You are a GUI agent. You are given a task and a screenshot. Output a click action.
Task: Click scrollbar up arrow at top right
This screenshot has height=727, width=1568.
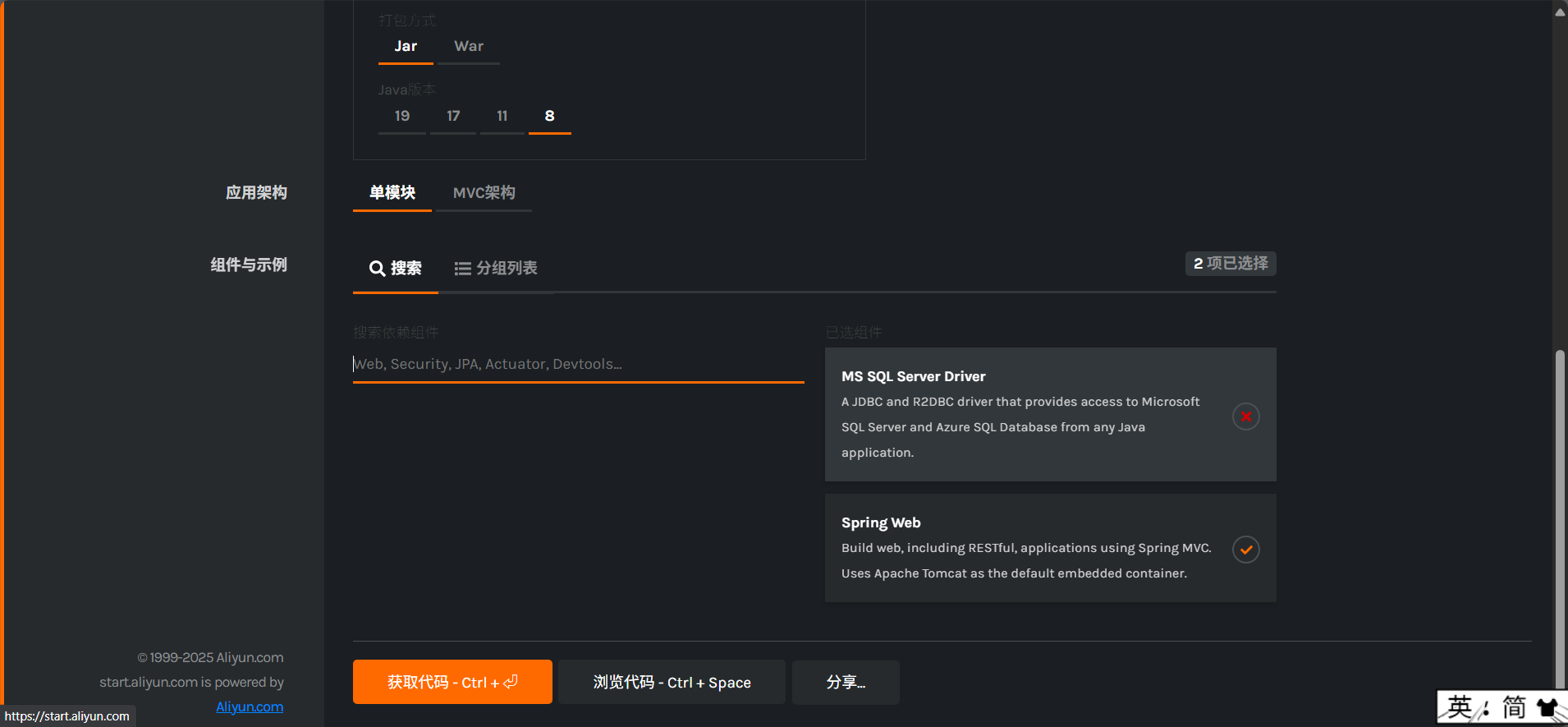(1560, 12)
